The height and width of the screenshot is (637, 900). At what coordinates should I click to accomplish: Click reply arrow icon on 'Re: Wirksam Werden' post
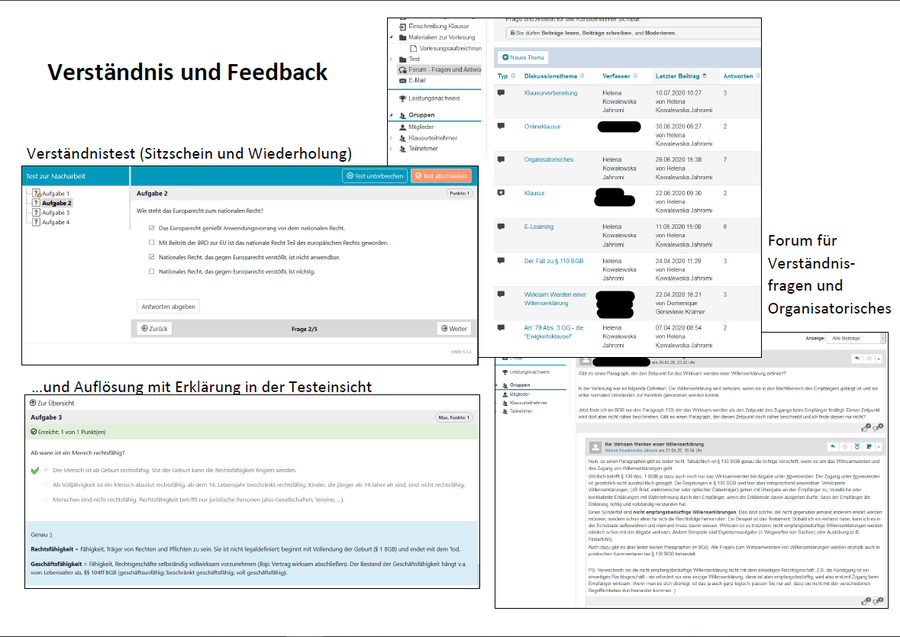833,446
